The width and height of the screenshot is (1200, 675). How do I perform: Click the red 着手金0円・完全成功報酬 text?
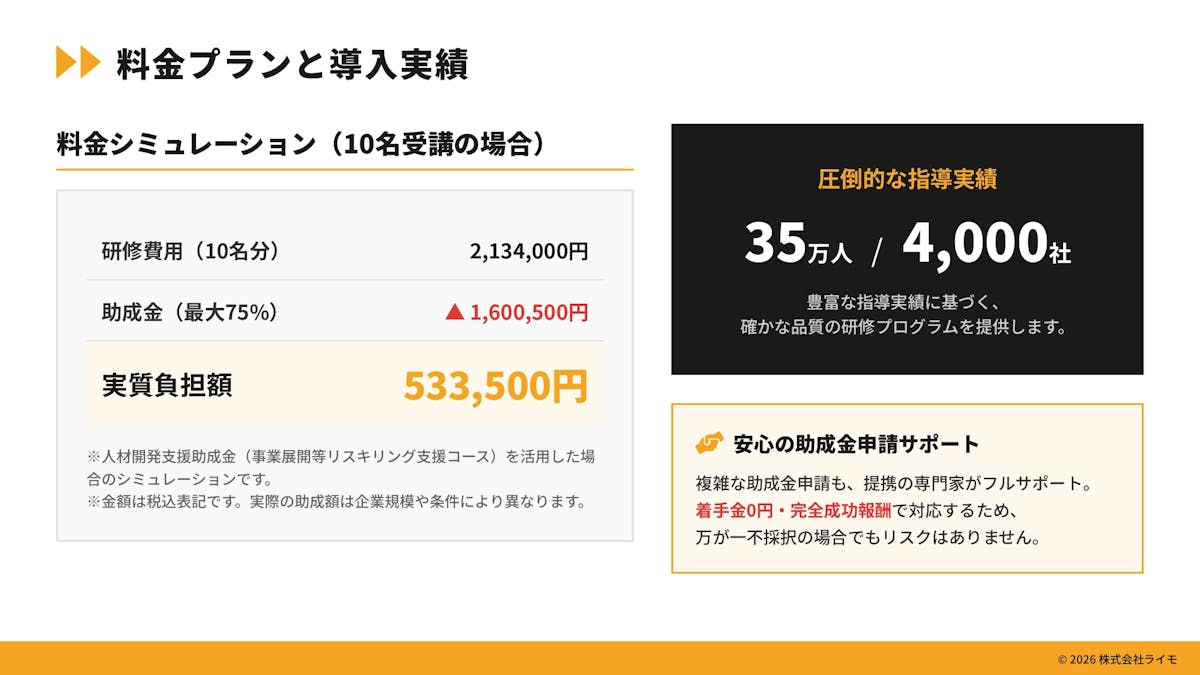tap(793, 510)
